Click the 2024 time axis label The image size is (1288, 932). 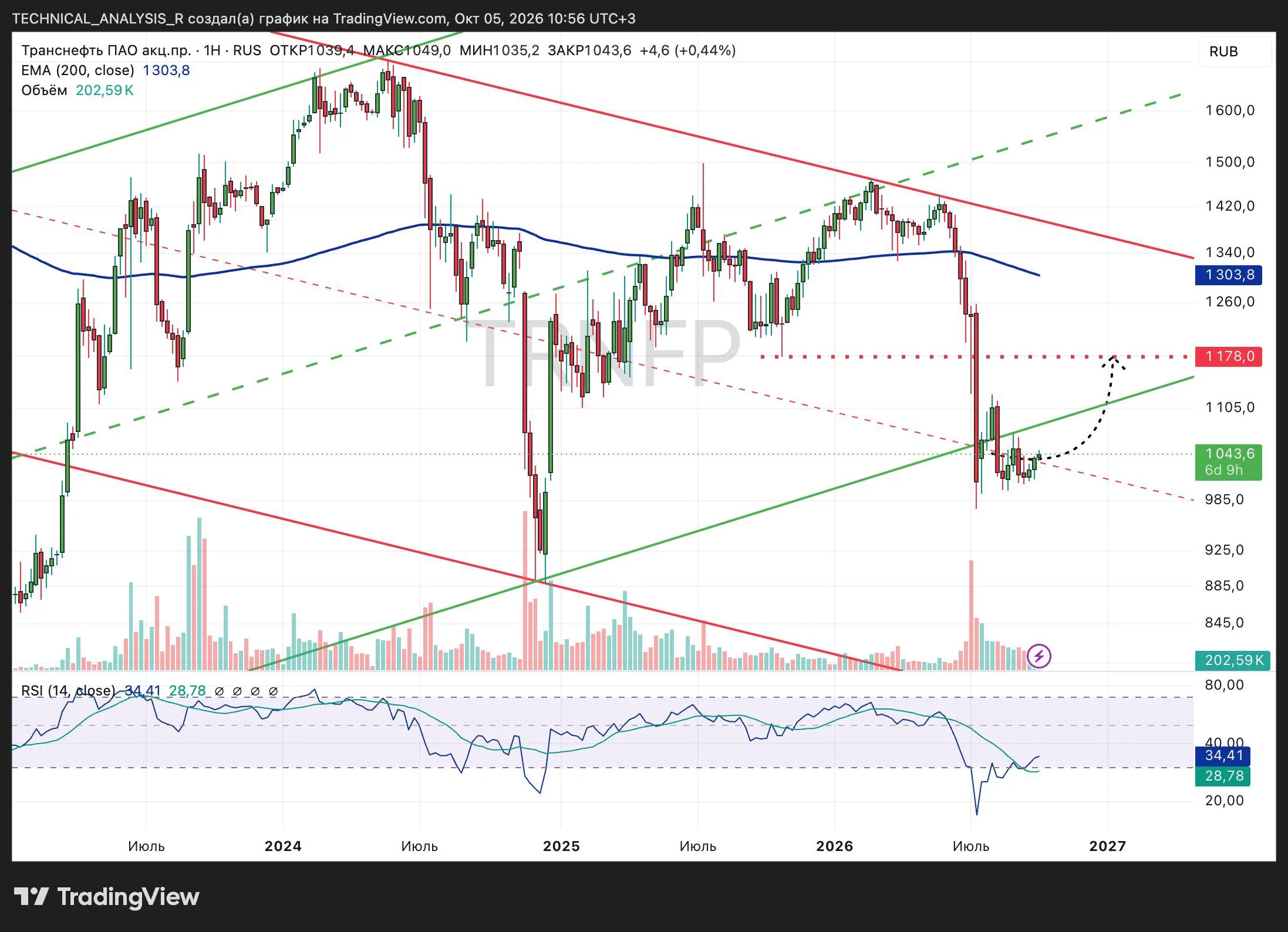click(x=283, y=846)
